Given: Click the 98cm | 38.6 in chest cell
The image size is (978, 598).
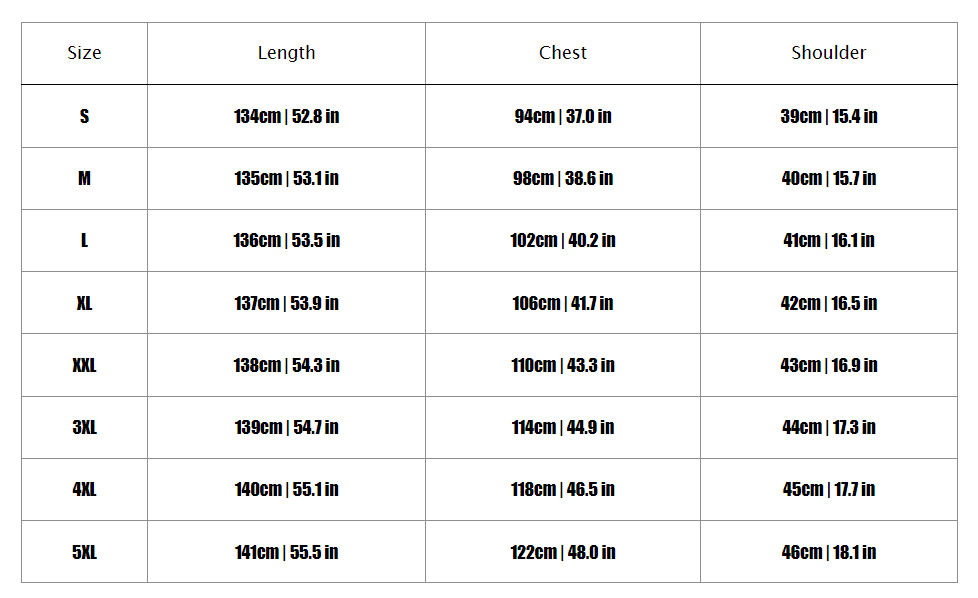Looking at the screenshot, I should pos(563,178).
